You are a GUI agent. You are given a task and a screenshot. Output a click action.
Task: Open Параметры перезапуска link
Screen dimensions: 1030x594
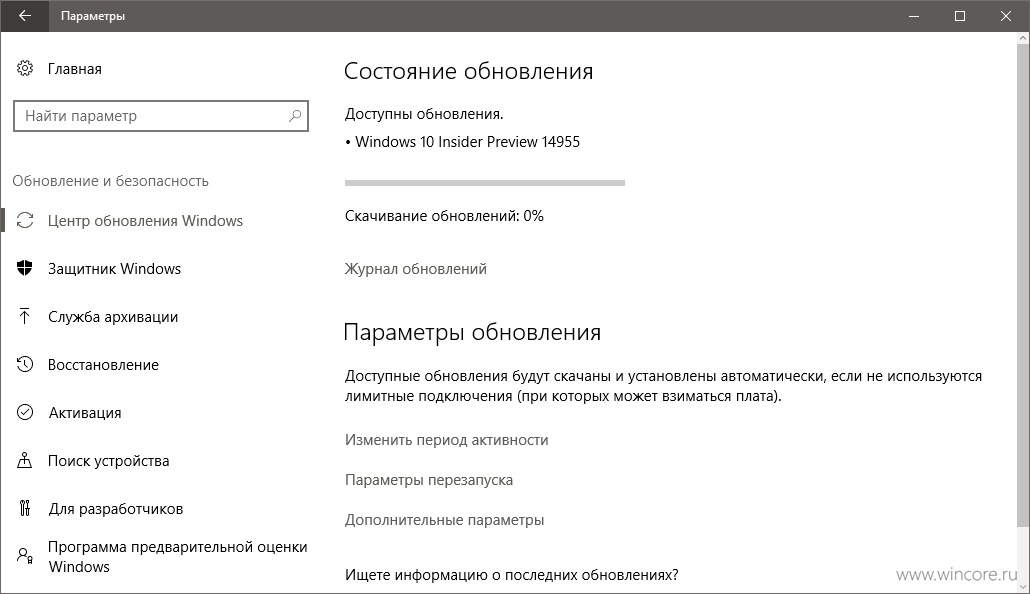[x=429, y=480]
